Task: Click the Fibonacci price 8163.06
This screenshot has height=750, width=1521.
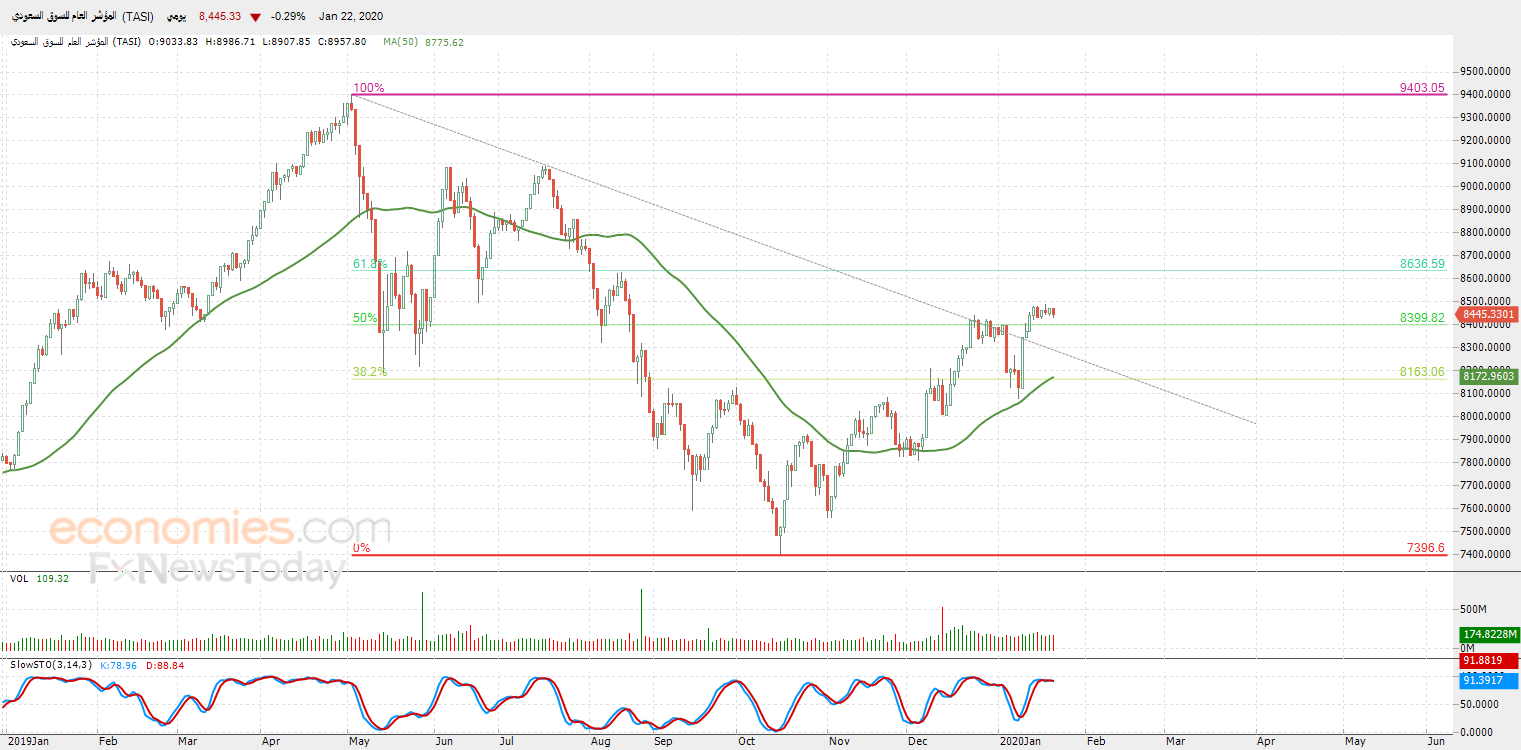Action: click(1423, 372)
